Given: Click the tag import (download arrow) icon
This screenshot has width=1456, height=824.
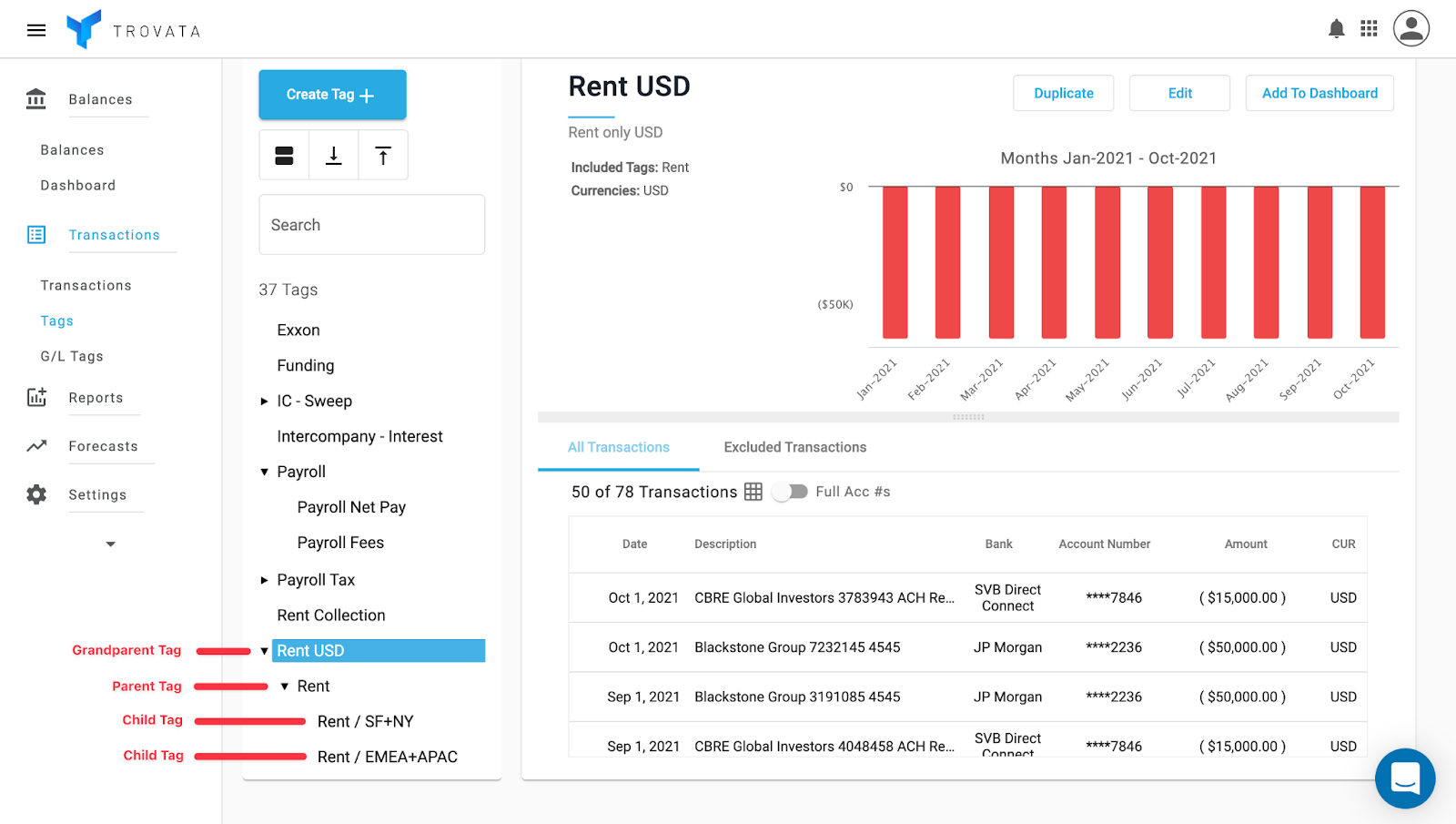Looking at the screenshot, I should pyautogui.click(x=333, y=155).
